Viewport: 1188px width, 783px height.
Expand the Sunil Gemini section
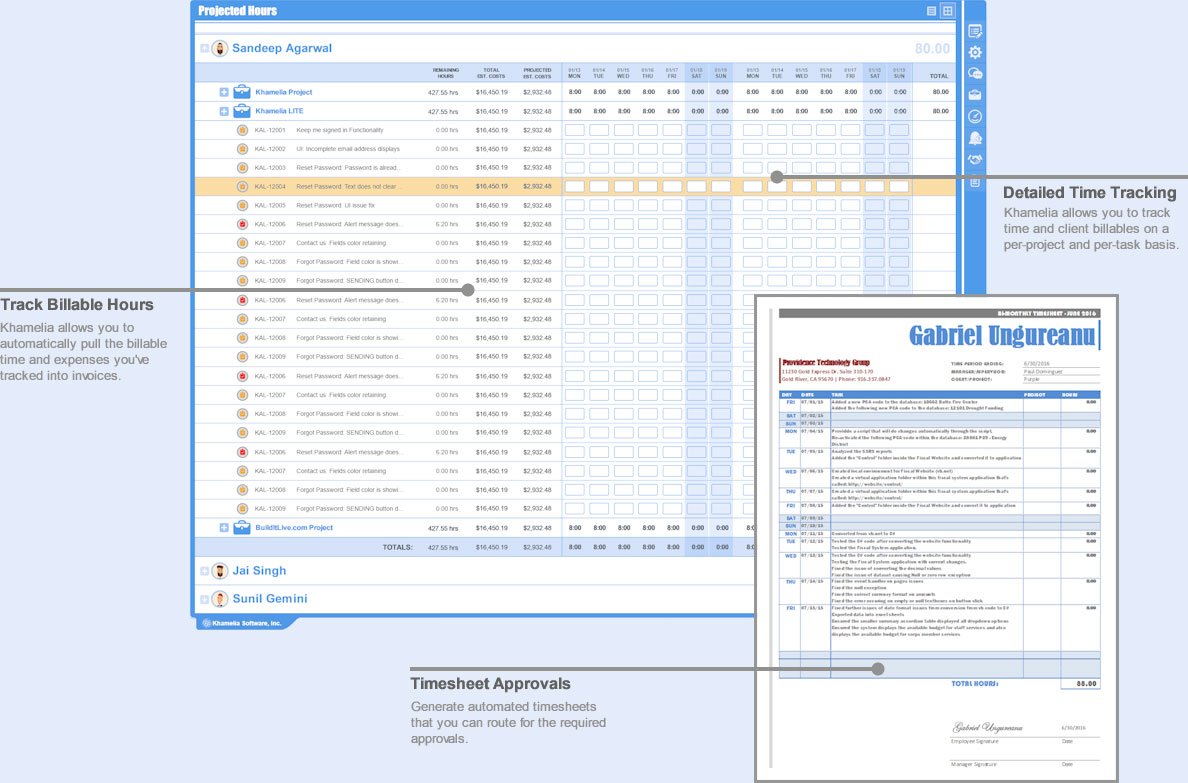[x=205, y=599]
